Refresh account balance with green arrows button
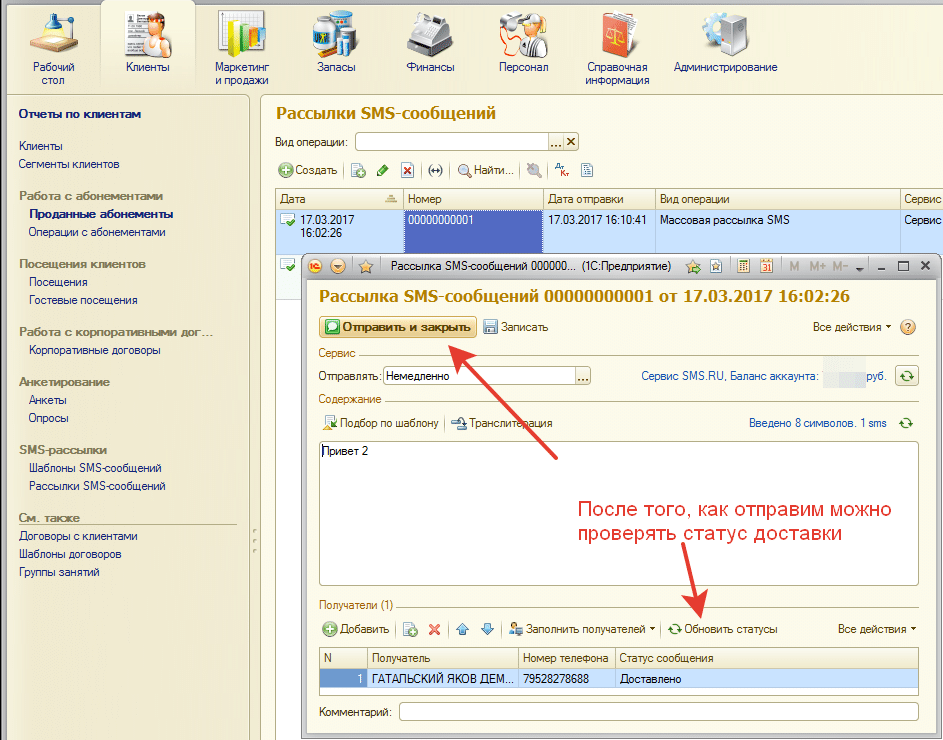Viewport: 943px width, 740px height. coord(906,376)
